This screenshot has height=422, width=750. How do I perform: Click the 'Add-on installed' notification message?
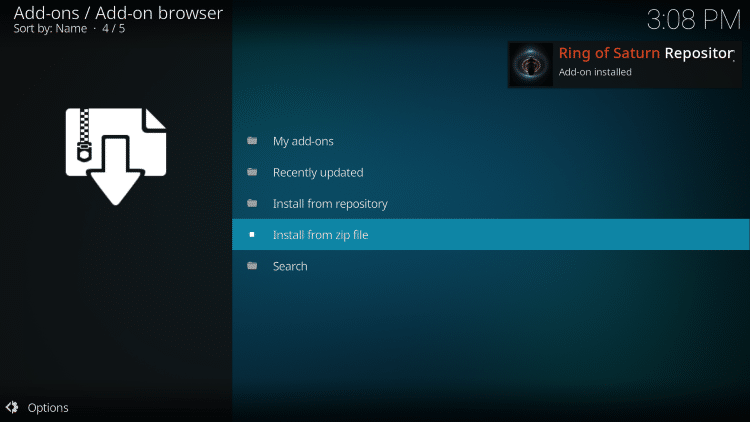coord(595,72)
